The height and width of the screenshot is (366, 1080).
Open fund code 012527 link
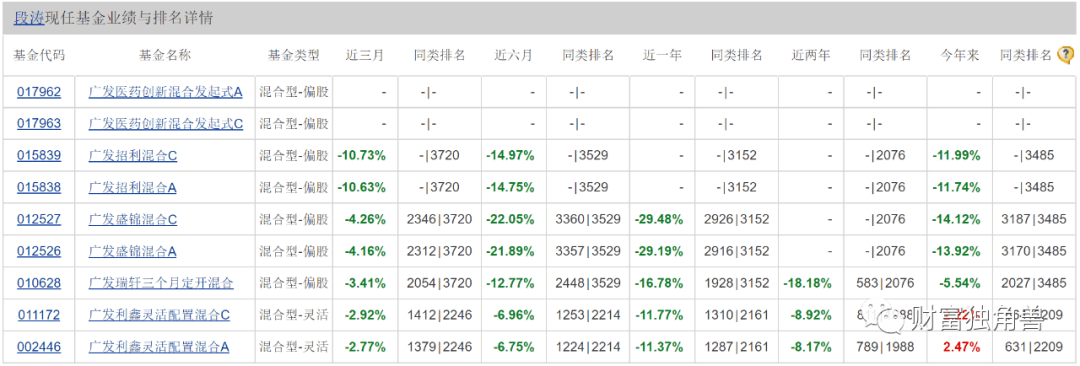(x=39, y=219)
